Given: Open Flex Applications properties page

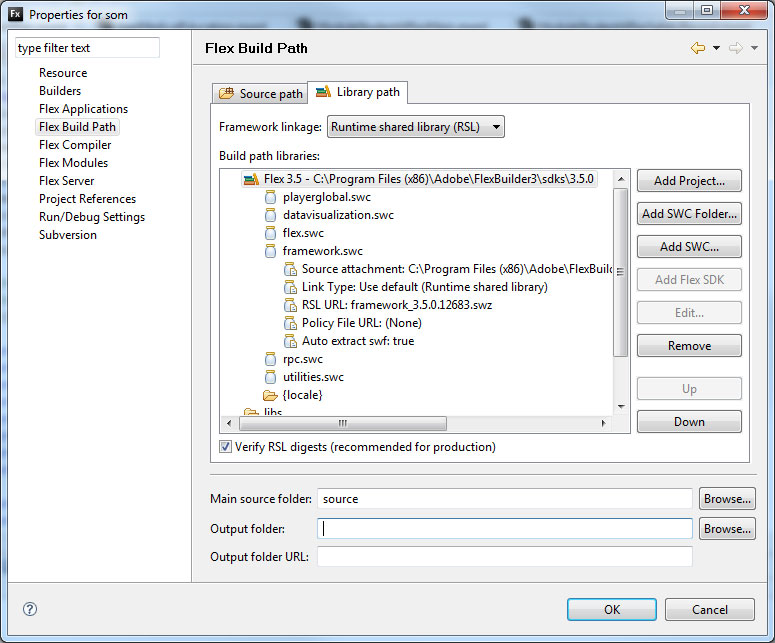Looking at the screenshot, I should tap(83, 109).
